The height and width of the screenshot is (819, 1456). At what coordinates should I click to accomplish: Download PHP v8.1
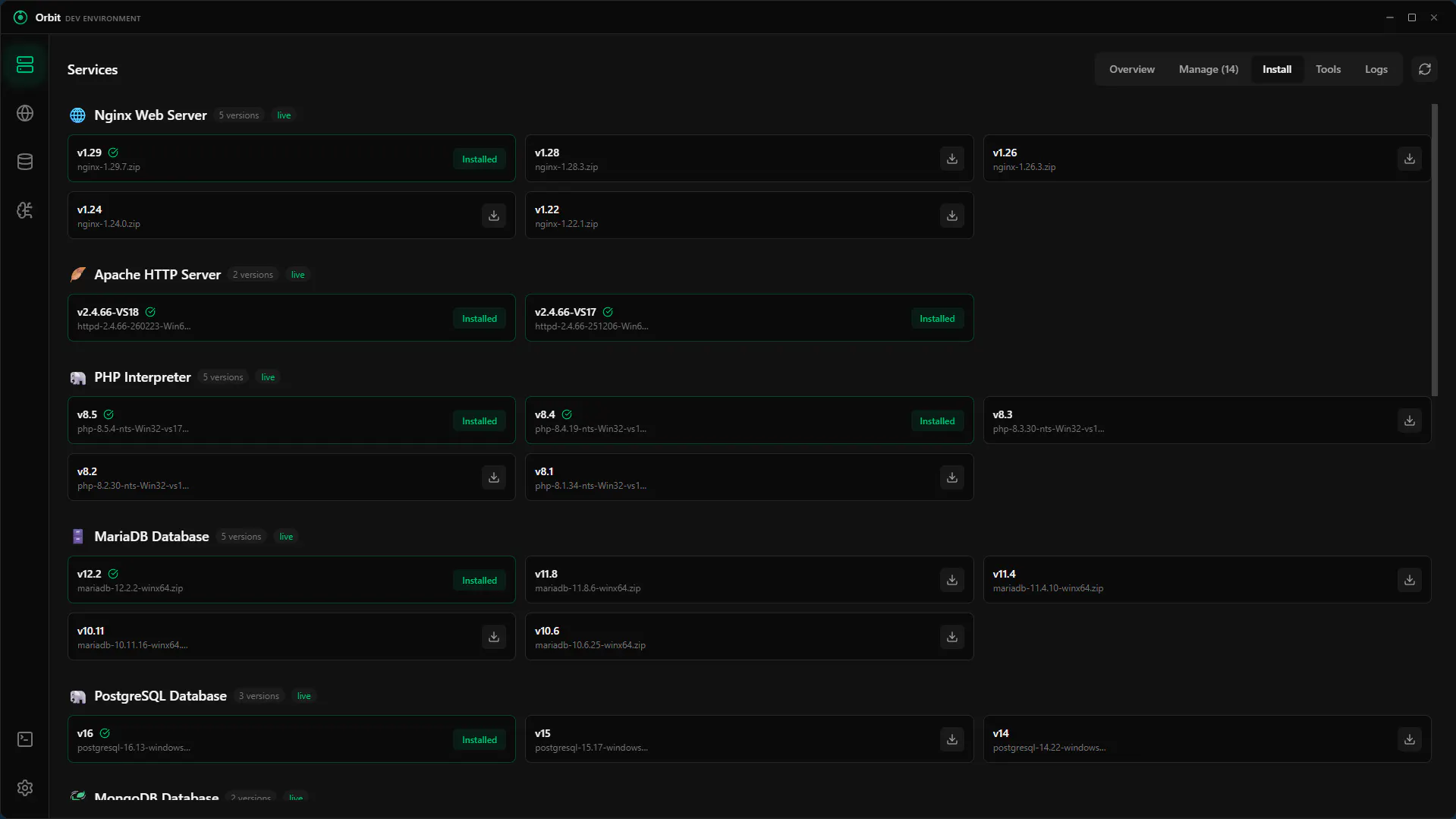tap(951, 477)
